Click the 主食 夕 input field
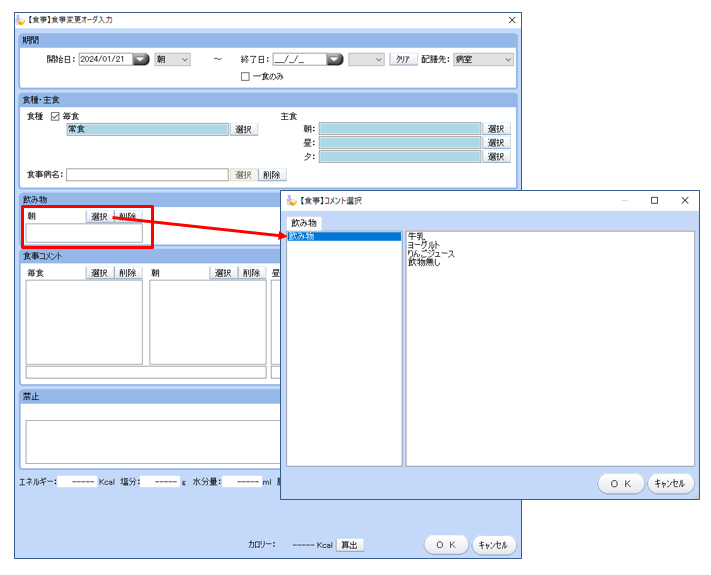 point(400,156)
